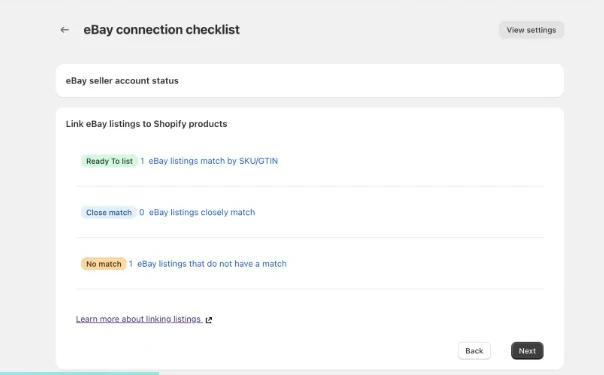Click the count 1 beside No match badge
The width and height of the screenshot is (604, 375).
pyautogui.click(x=131, y=264)
